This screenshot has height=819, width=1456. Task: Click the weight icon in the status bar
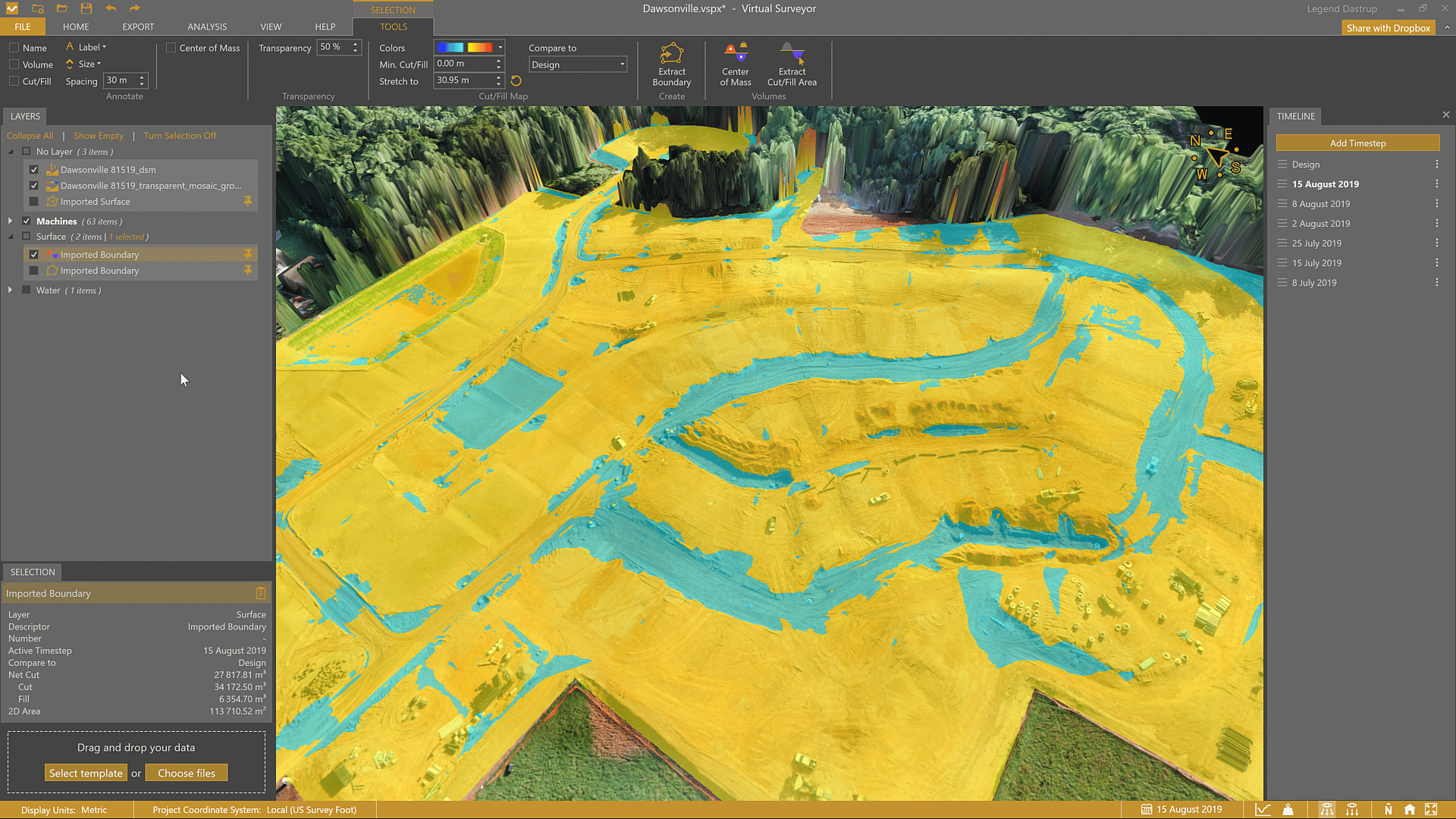click(x=1288, y=810)
